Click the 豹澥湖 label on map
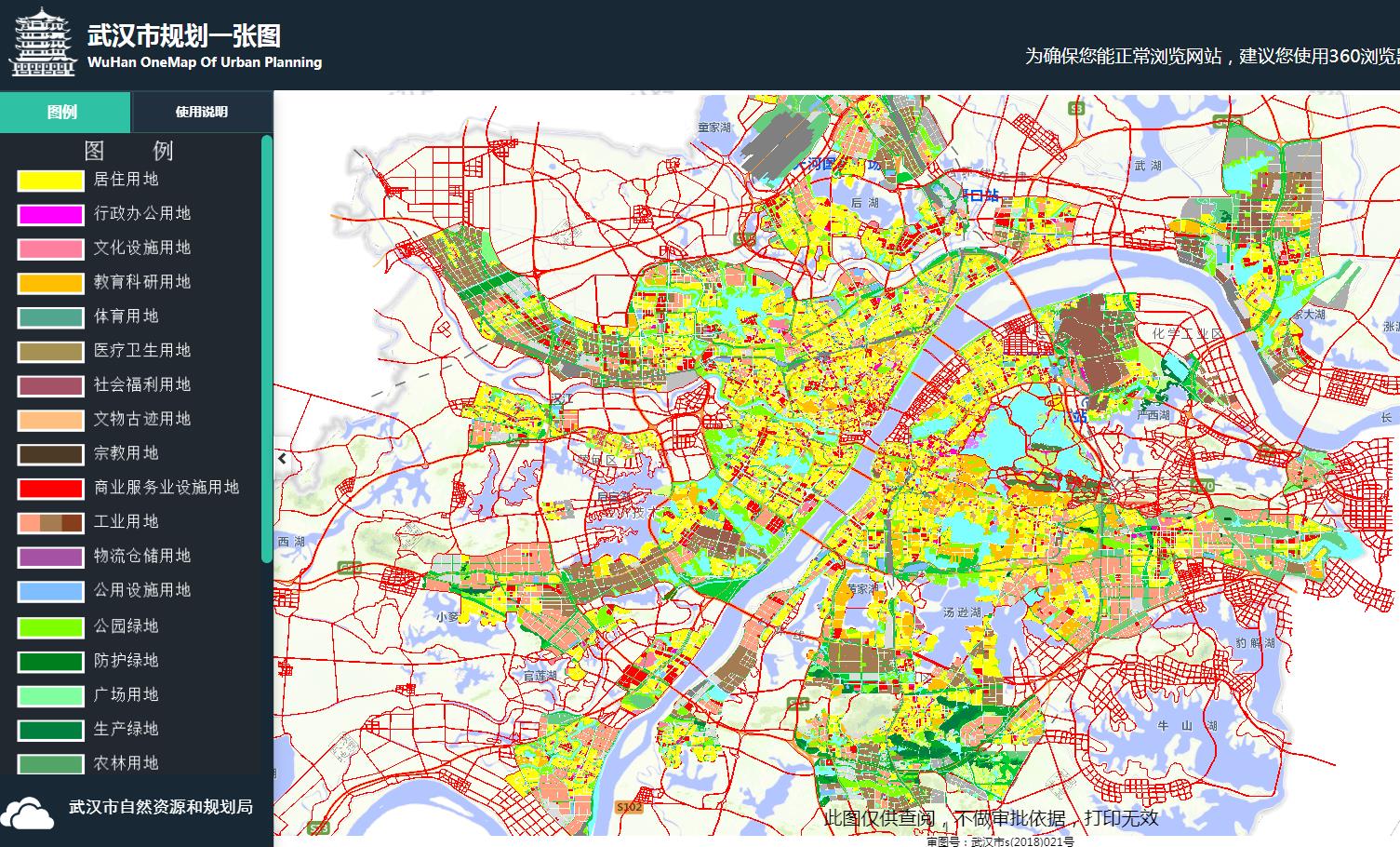 click(x=1255, y=643)
